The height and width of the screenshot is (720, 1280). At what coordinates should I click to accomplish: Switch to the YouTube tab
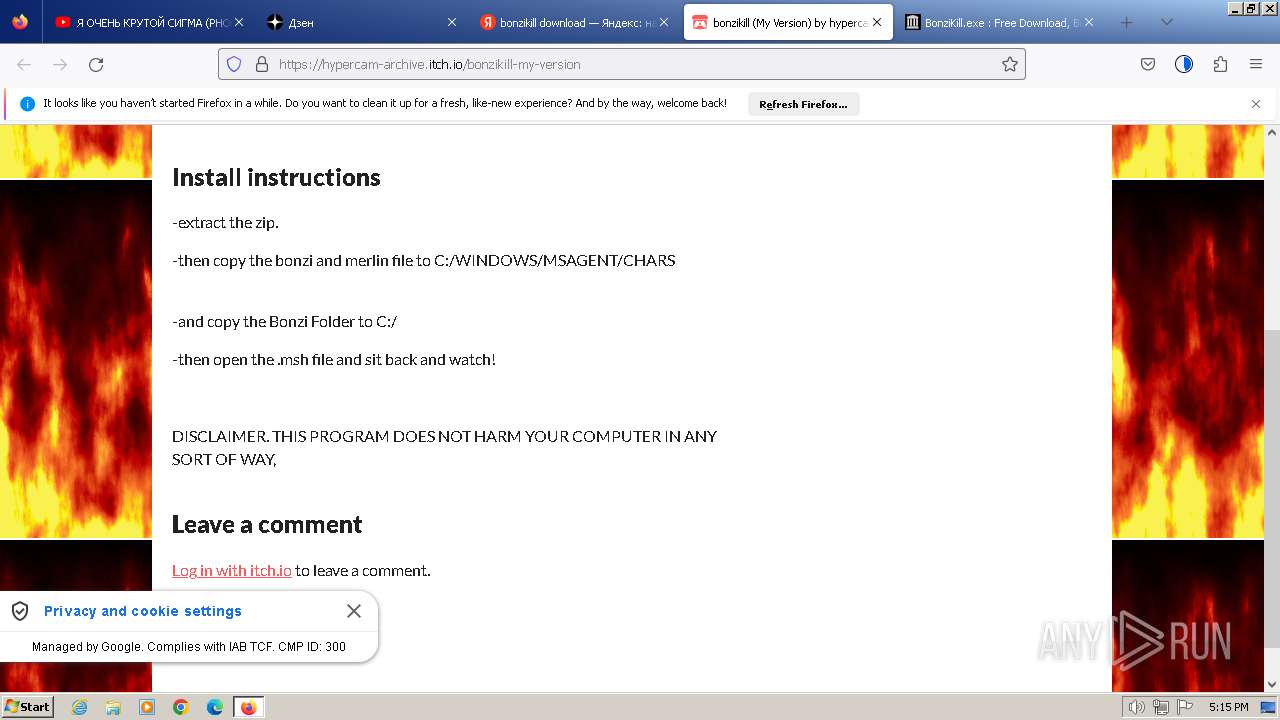pyautogui.click(x=150, y=22)
